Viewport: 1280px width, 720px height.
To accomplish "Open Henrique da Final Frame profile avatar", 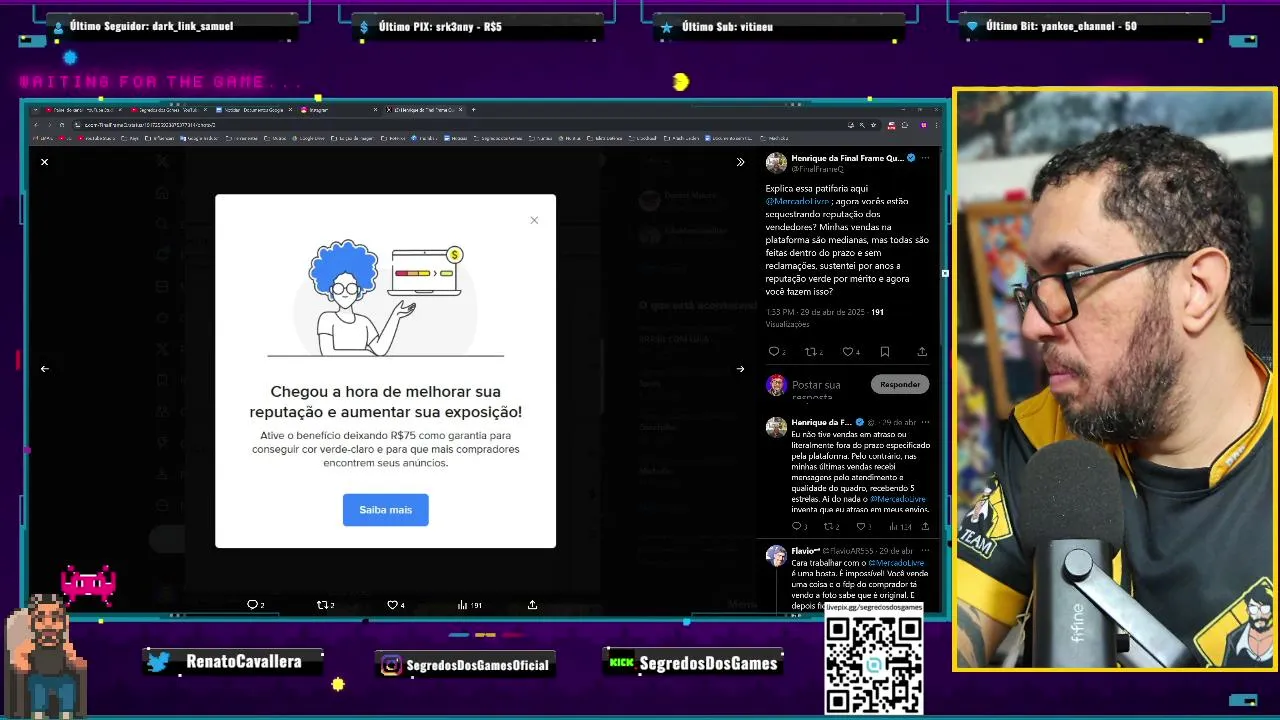I will pos(776,163).
